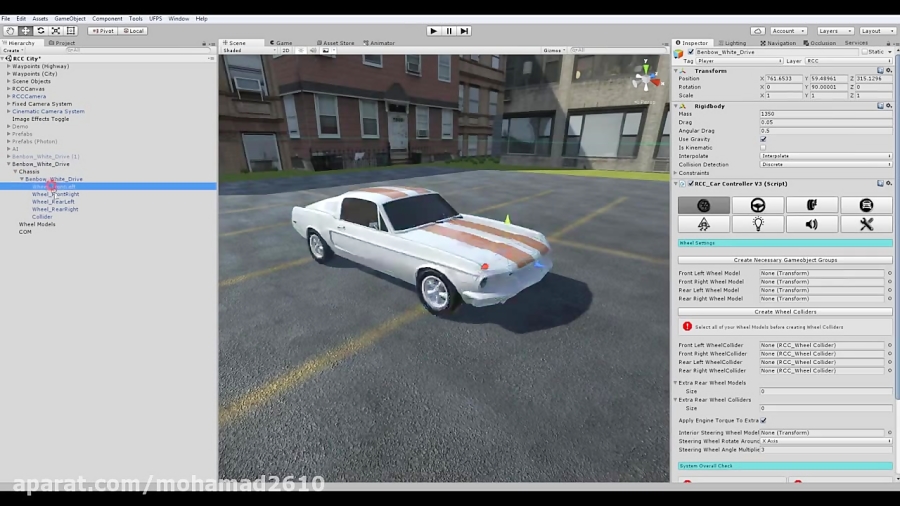Viewport: 900px width, 506px height.
Task: Click the Mass input field
Action: (826, 114)
